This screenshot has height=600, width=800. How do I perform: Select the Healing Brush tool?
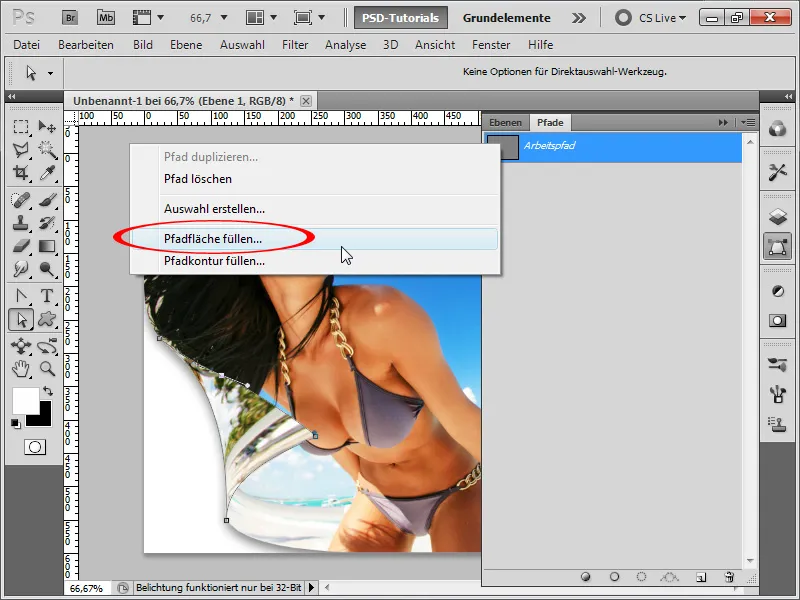coord(21,199)
